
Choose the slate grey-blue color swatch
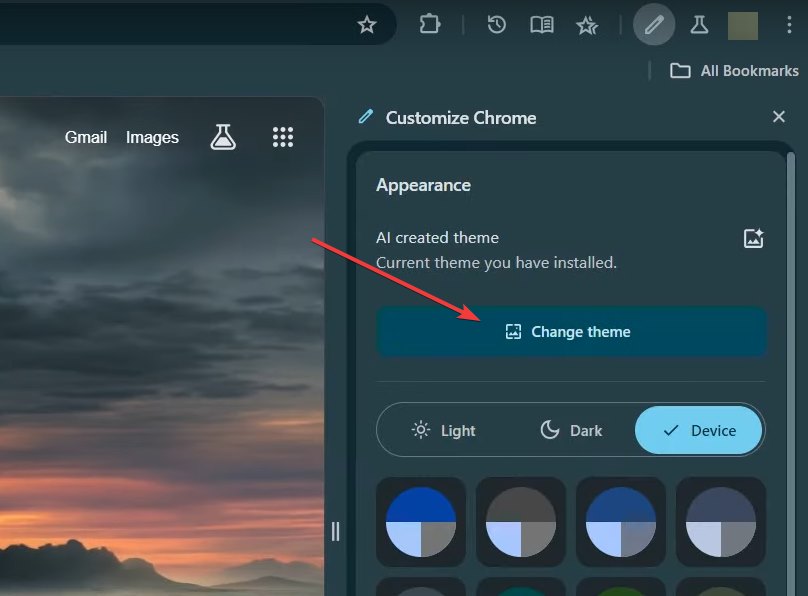[721, 522]
